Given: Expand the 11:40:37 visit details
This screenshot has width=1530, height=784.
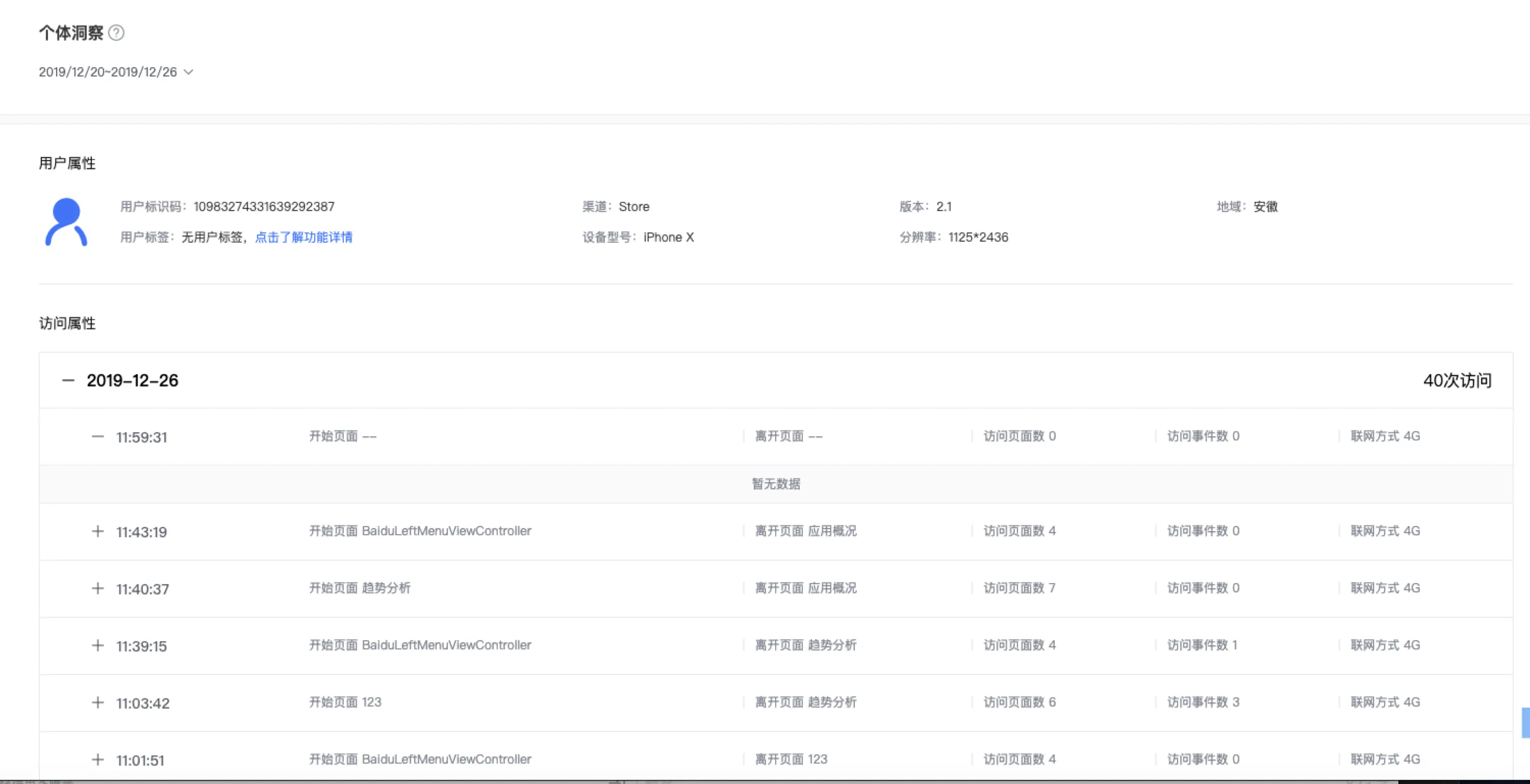Looking at the screenshot, I should 97,588.
